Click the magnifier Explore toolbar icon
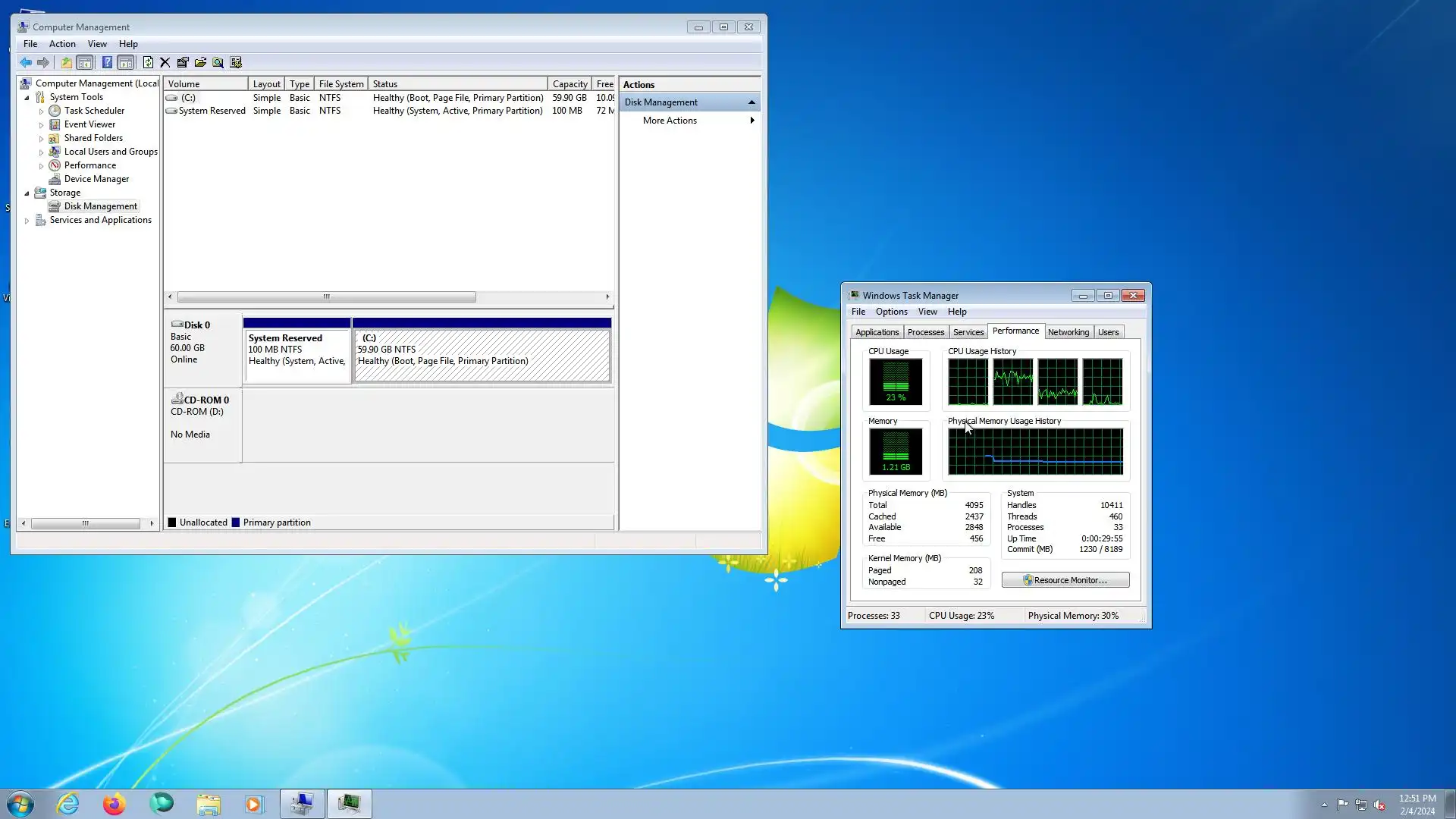Image resolution: width=1456 pixels, height=819 pixels. tap(218, 63)
